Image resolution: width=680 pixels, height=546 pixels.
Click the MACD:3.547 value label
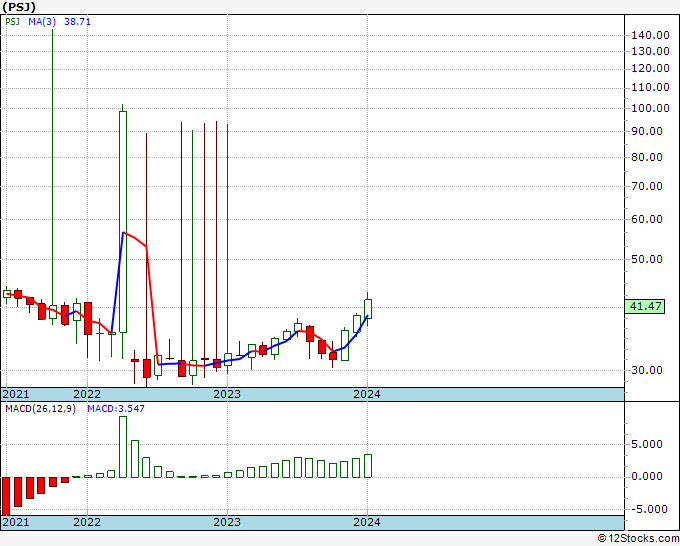point(116,409)
